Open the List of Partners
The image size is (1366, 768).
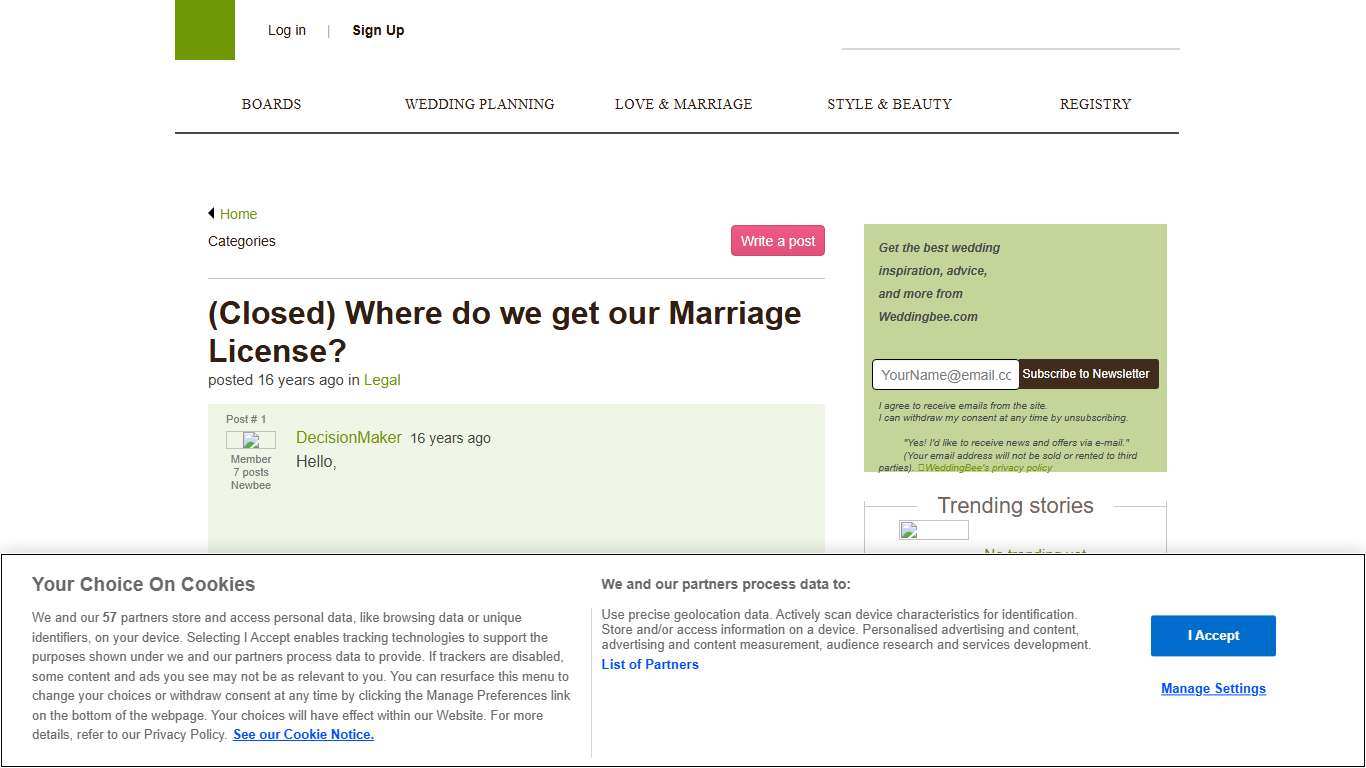(650, 664)
